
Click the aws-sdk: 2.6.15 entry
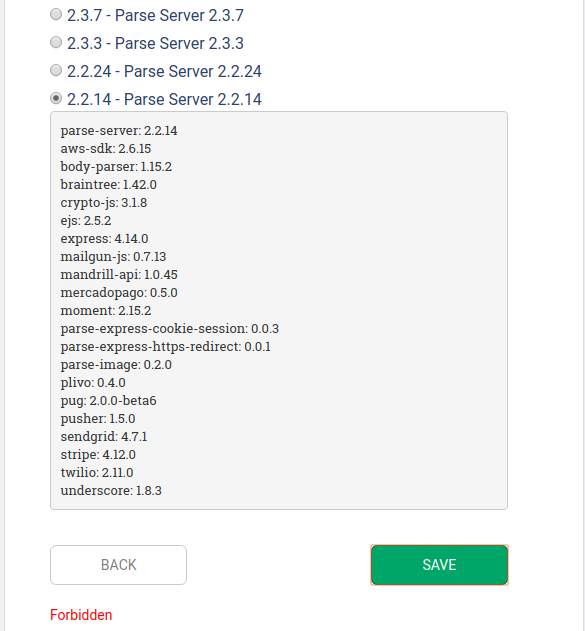coord(106,148)
